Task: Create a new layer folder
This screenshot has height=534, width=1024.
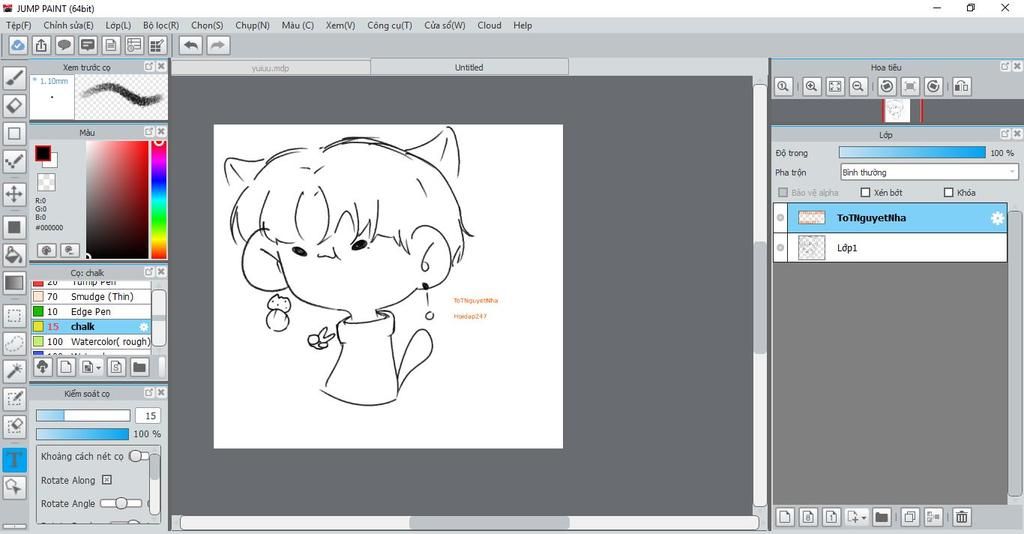Action: [x=881, y=517]
